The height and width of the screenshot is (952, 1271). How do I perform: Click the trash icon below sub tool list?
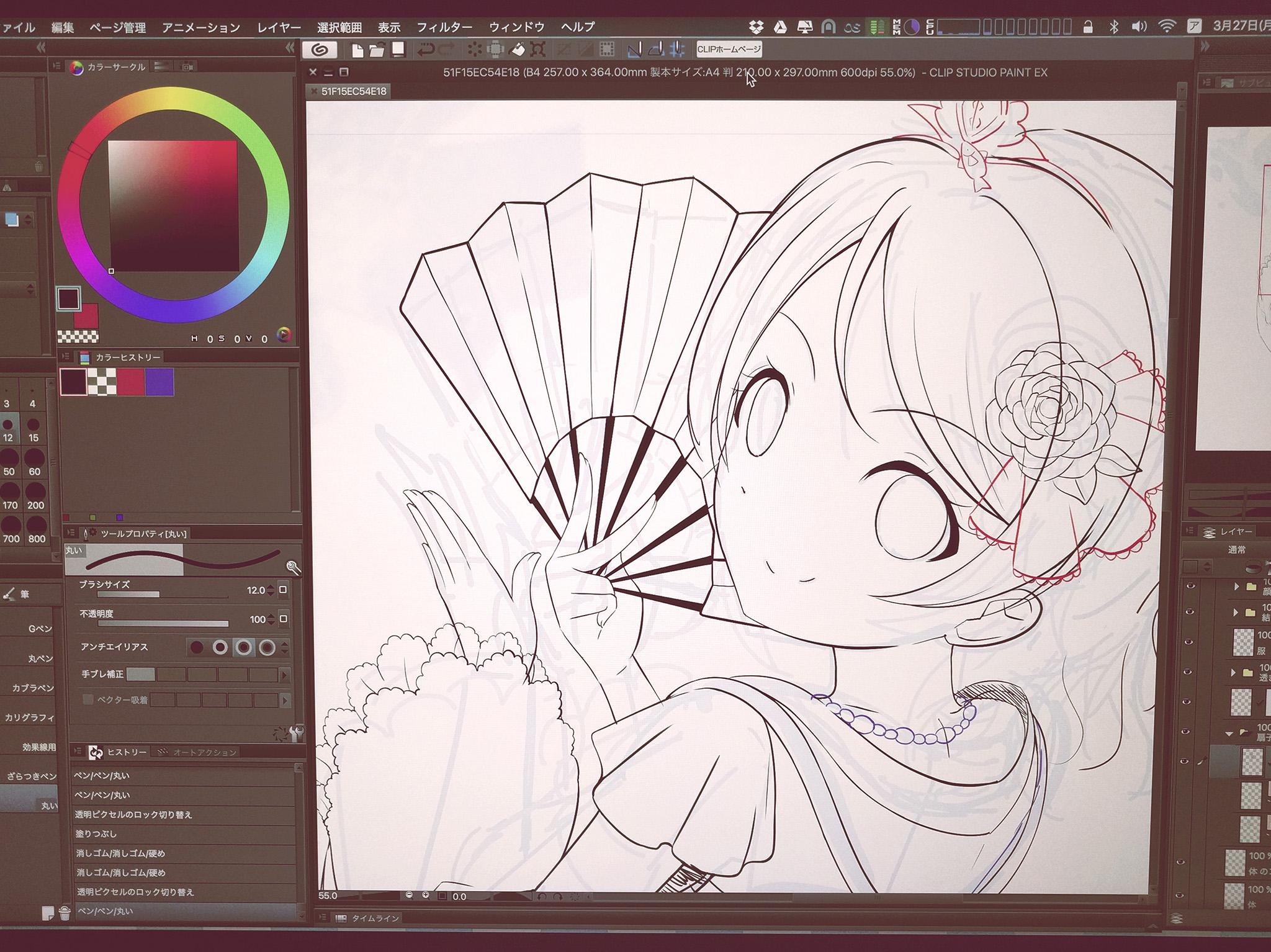65,913
